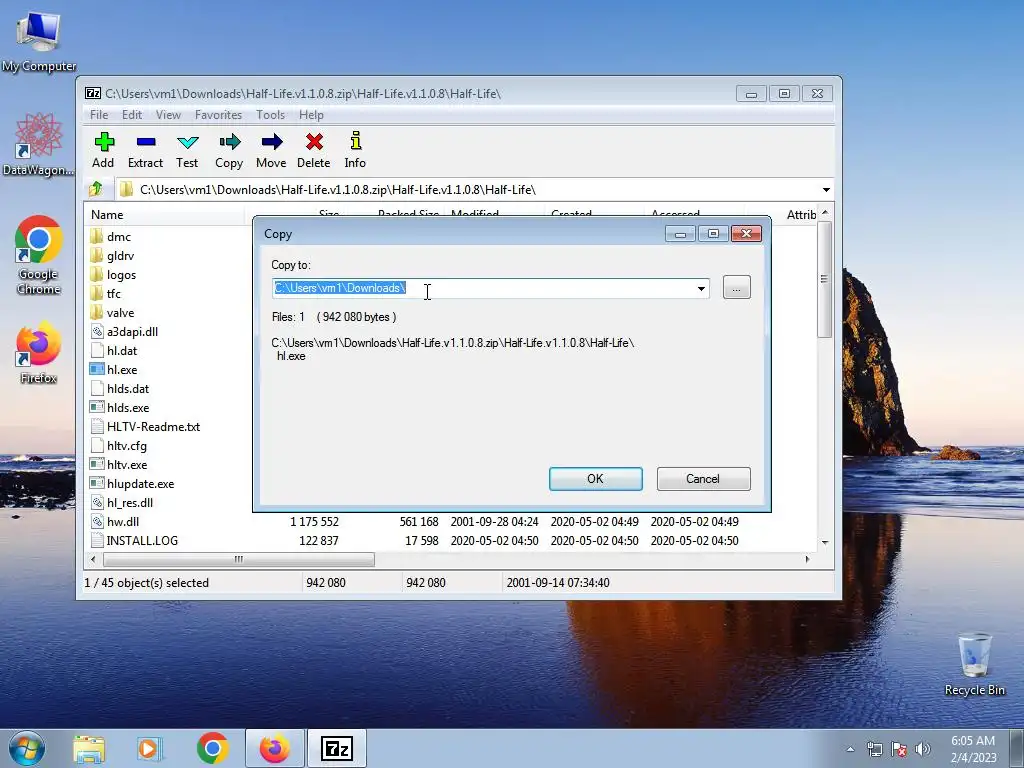Click the Delete toolbar icon

[313, 150]
